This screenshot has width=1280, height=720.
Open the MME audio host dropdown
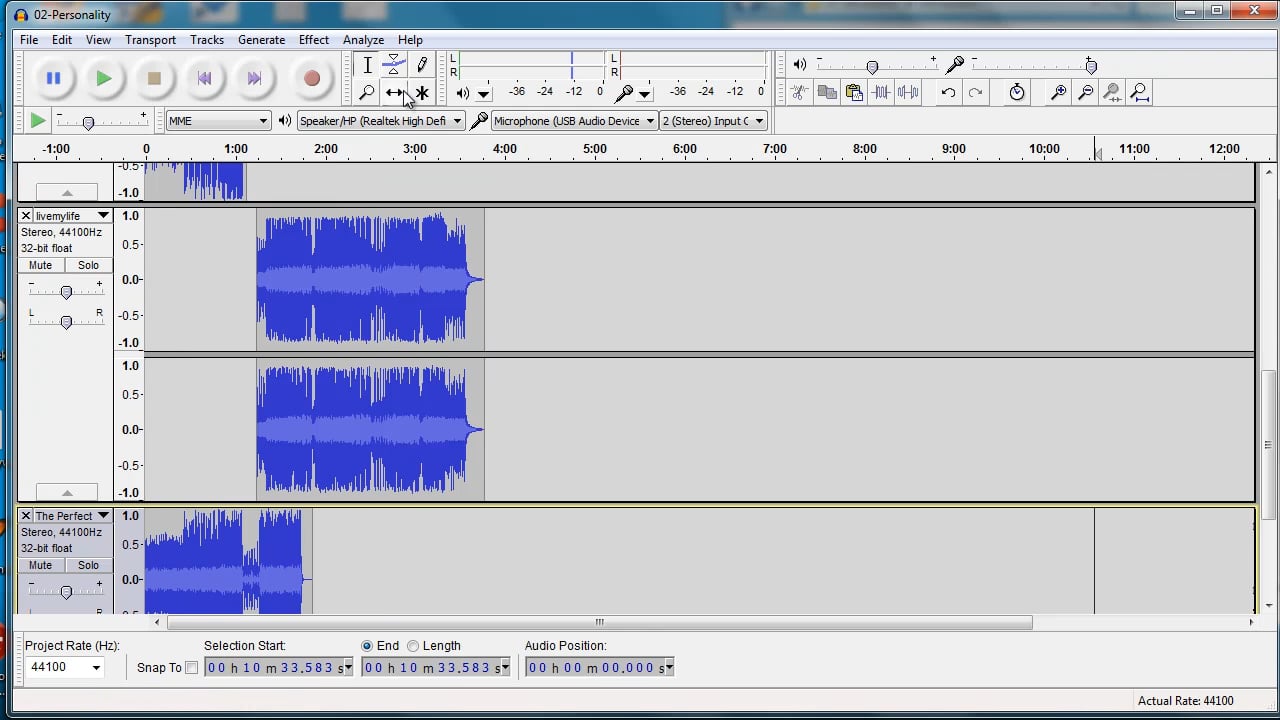tap(217, 120)
